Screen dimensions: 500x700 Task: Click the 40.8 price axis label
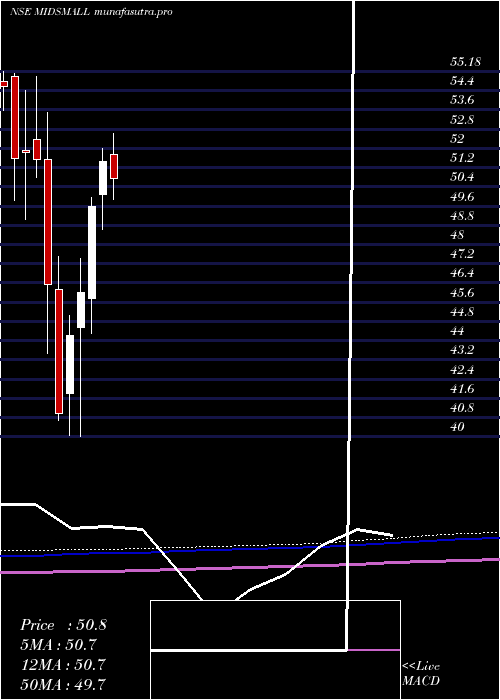[462, 408]
